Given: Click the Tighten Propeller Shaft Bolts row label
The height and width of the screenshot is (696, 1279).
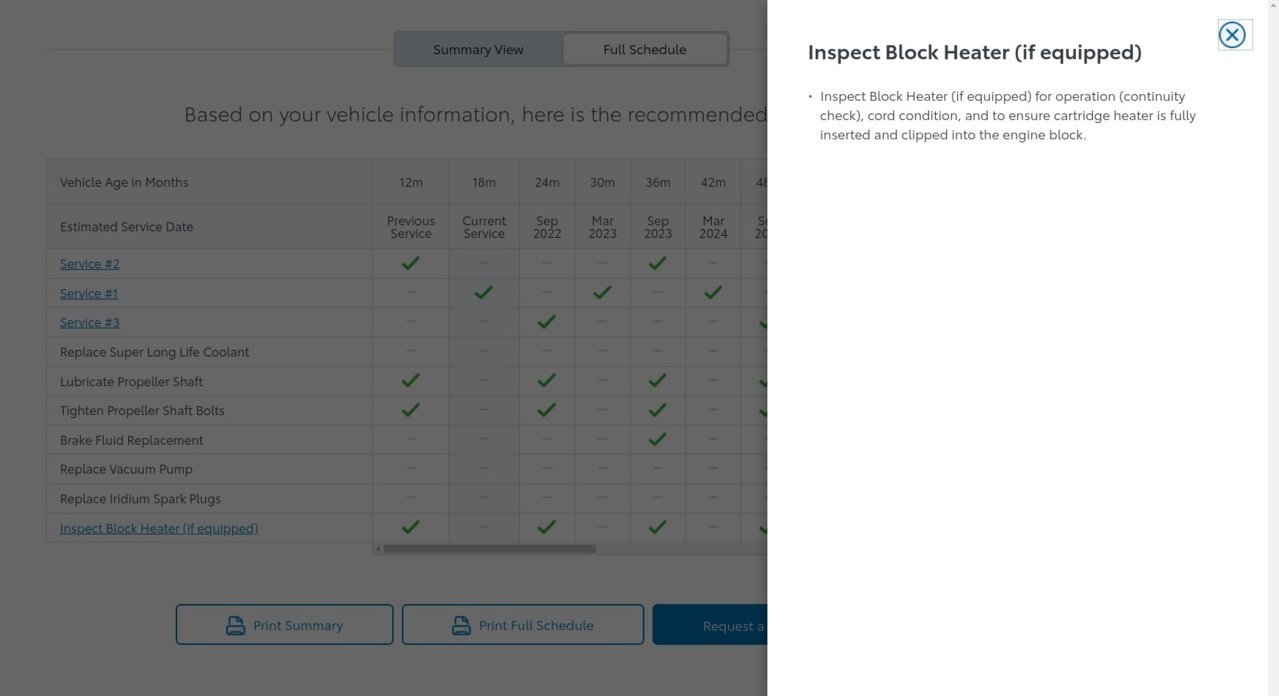Looking at the screenshot, I should (142, 410).
